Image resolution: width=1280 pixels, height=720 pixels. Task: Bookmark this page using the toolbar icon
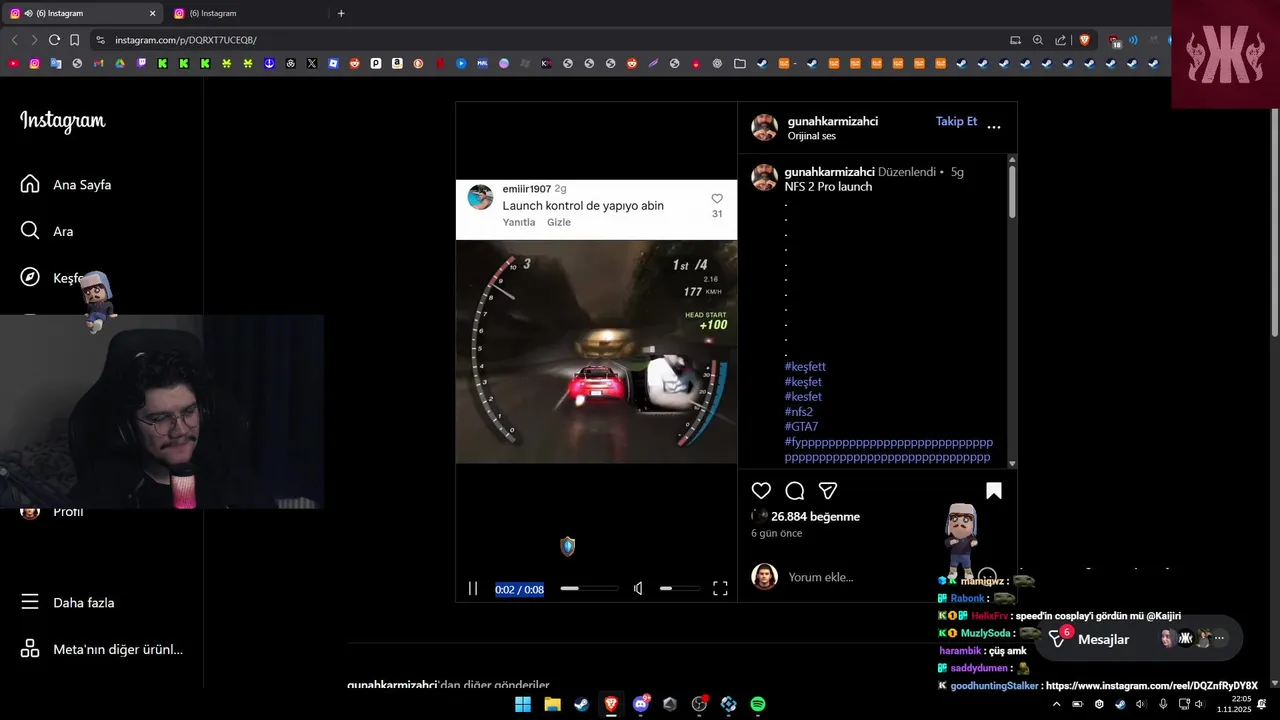(74, 40)
